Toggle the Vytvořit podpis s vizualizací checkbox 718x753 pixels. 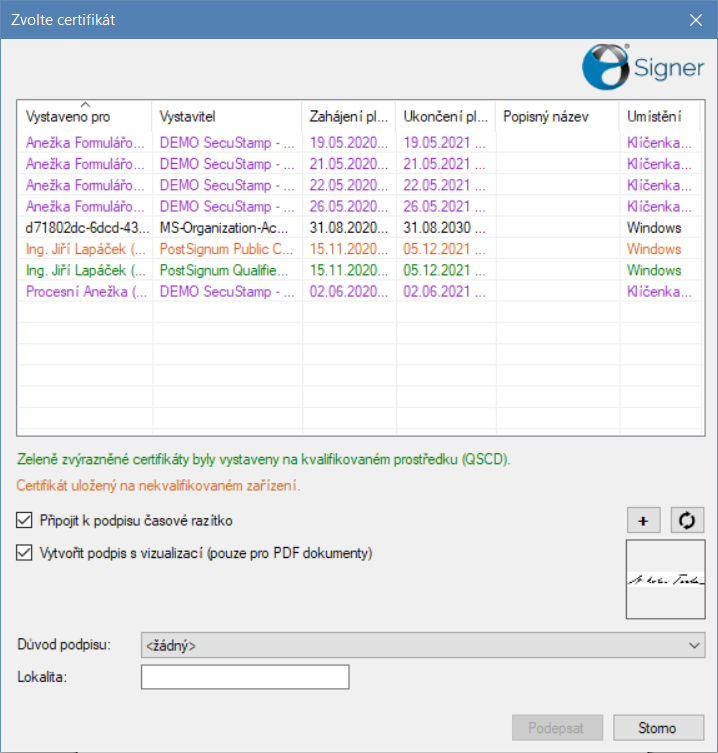pyautogui.click(x=24, y=552)
